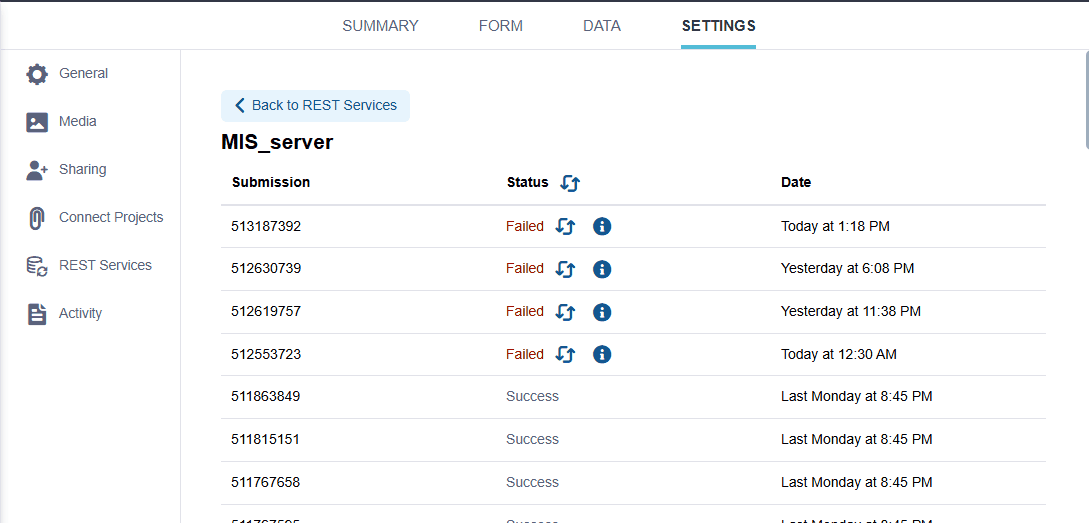Image resolution: width=1089 pixels, height=523 pixels.
Task: Open Connect Projects in the sidebar
Action: [111, 217]
